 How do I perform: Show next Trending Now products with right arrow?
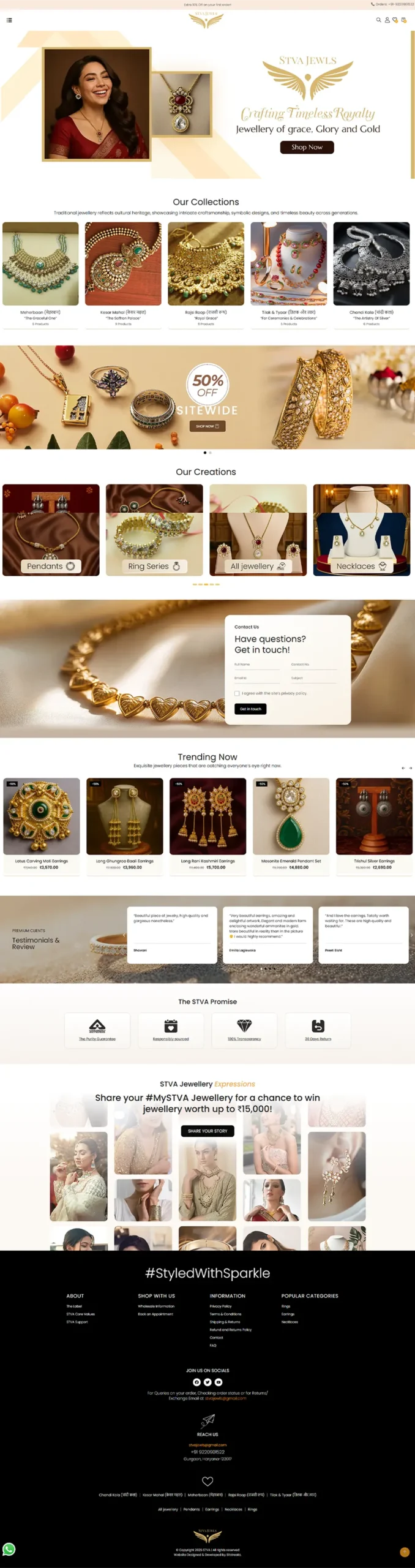[x=410, y=767]
